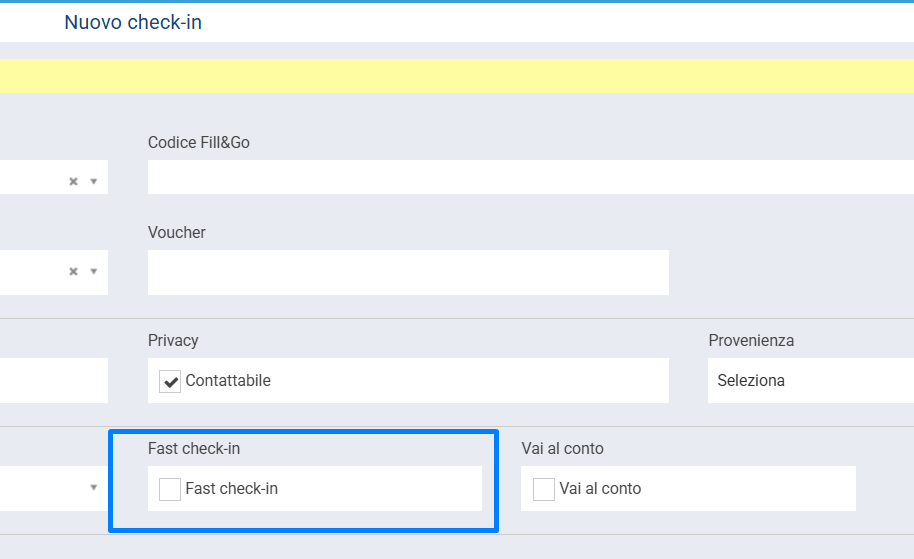Clear the selection left of Codice Fill&Go
Viewport: 914px width, 559px height.
[x=73, y=182]
